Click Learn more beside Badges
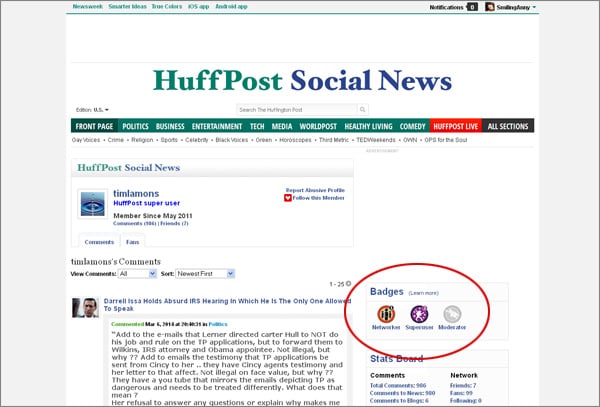 (424, 293)
